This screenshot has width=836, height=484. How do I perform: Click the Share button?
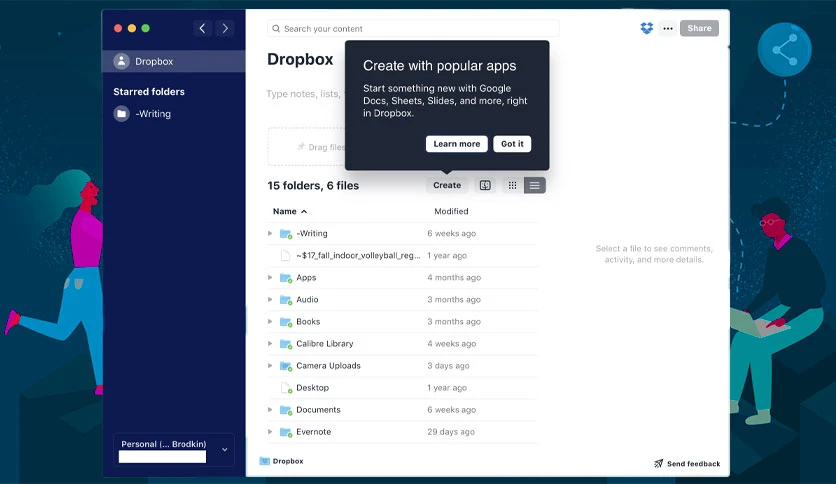pyautogui.click(x=699, y=28)
